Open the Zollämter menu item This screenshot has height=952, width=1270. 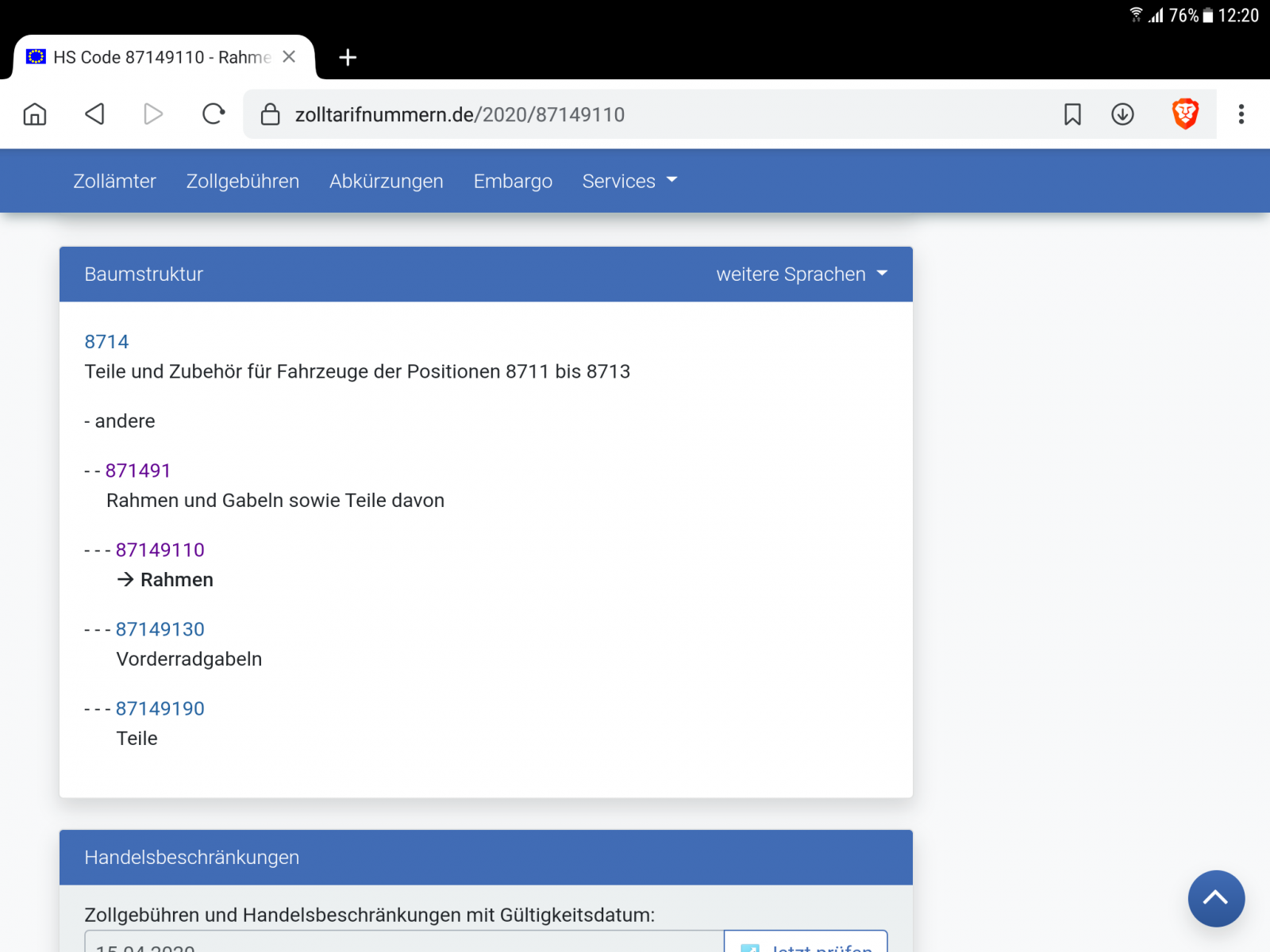point(114,181)
